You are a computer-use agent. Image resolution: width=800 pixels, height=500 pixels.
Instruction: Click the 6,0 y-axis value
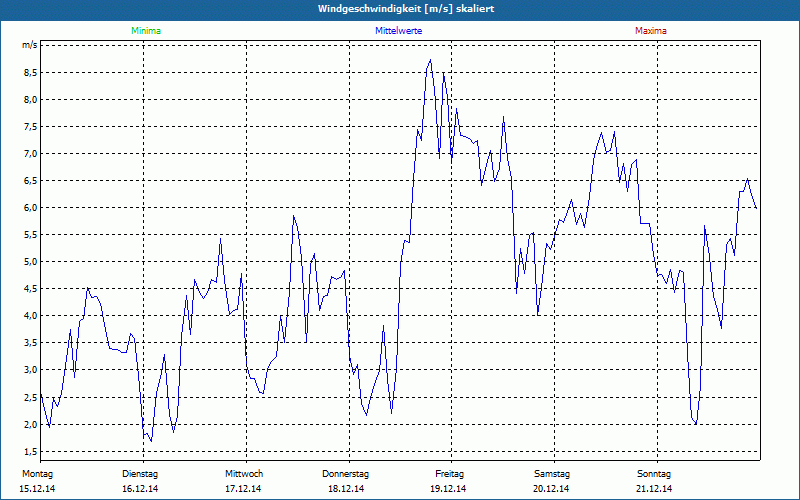[31, 208]
